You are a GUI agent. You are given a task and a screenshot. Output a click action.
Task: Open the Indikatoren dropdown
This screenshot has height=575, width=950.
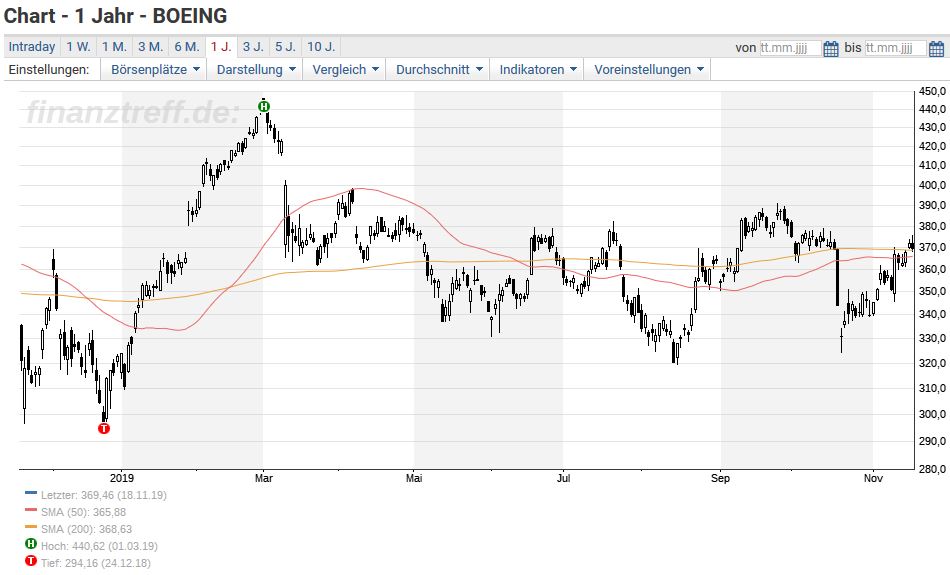pyautogui.click(x=537, y=70)
